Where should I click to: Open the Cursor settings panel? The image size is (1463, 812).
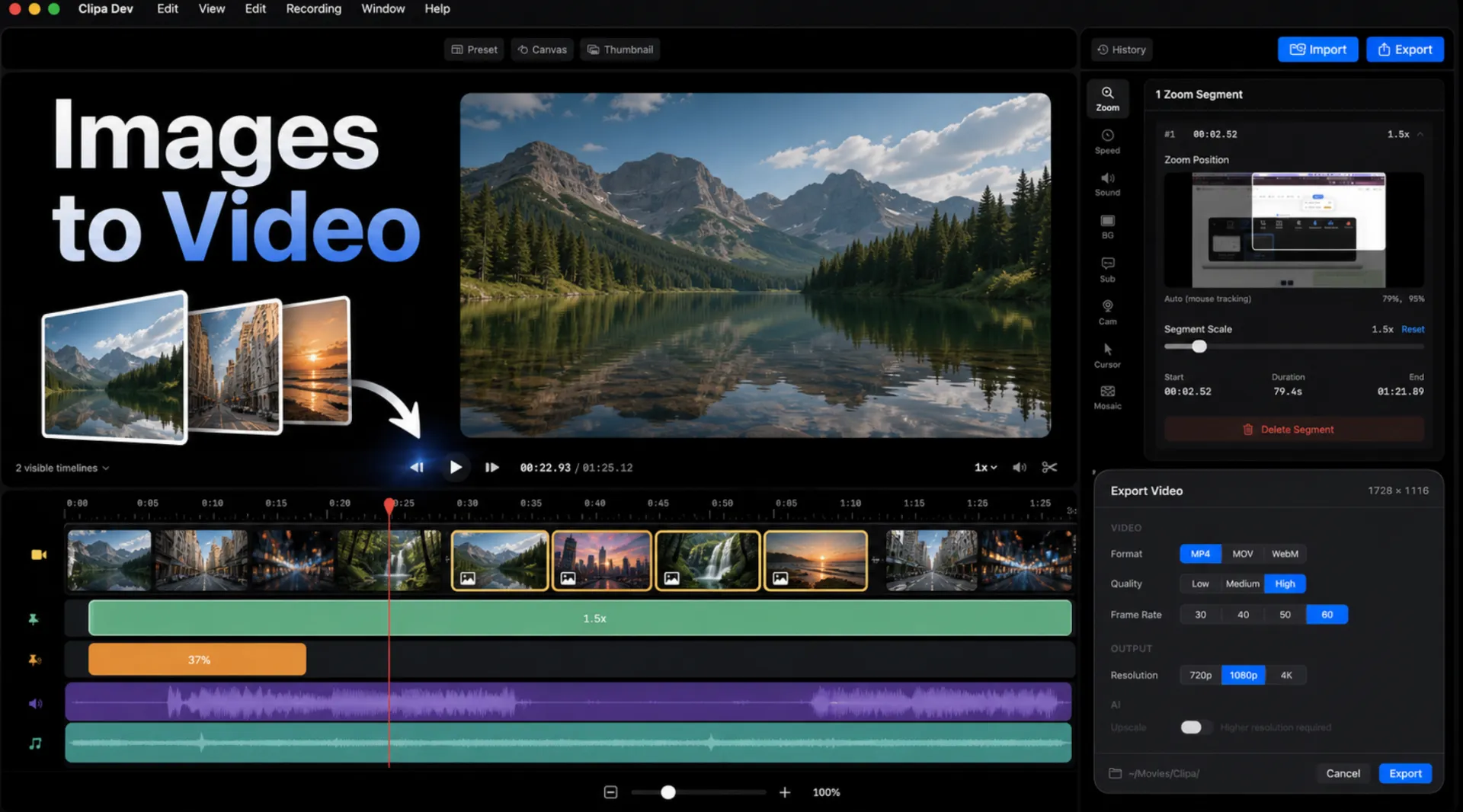(1107, 355)
